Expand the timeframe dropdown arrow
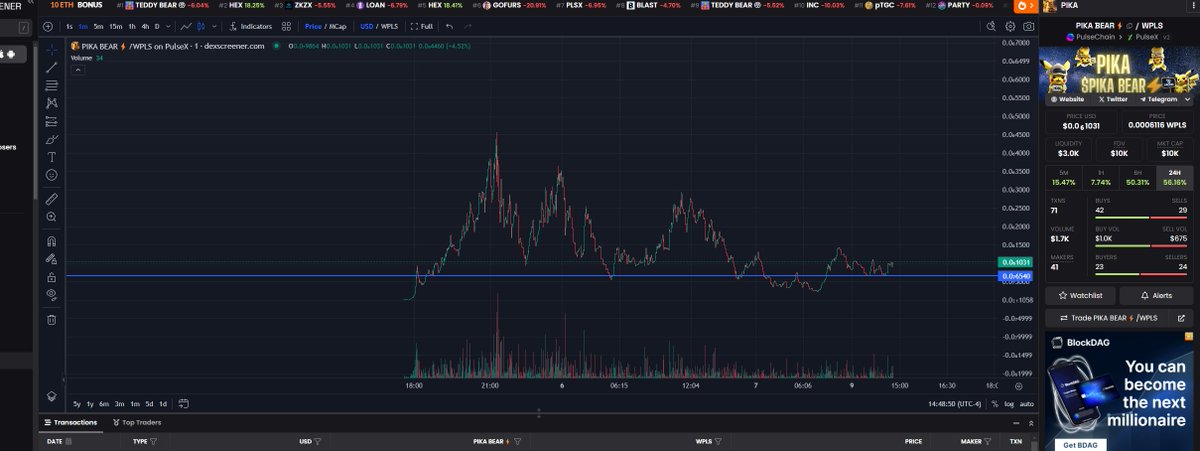1200x451 pixels. point(168,26)
